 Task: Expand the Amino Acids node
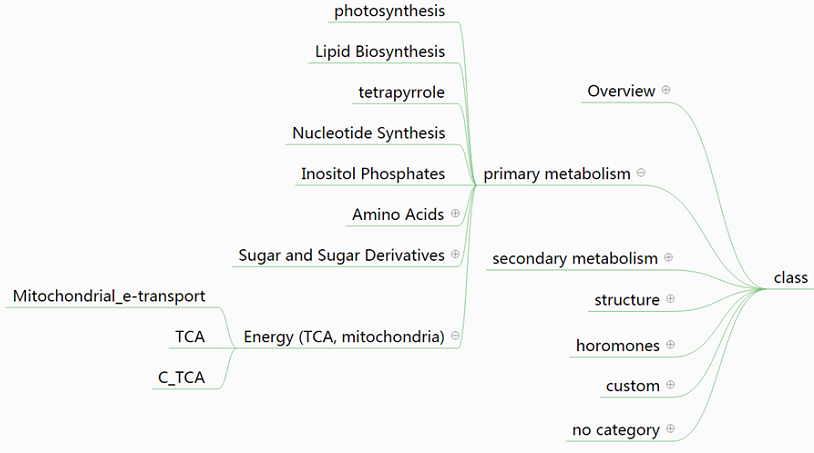point(455,213)
